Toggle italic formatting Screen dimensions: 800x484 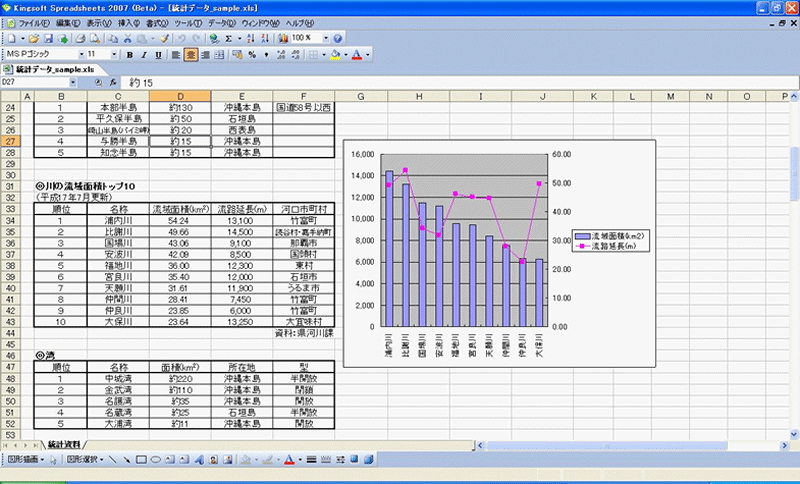click(144, 55)
